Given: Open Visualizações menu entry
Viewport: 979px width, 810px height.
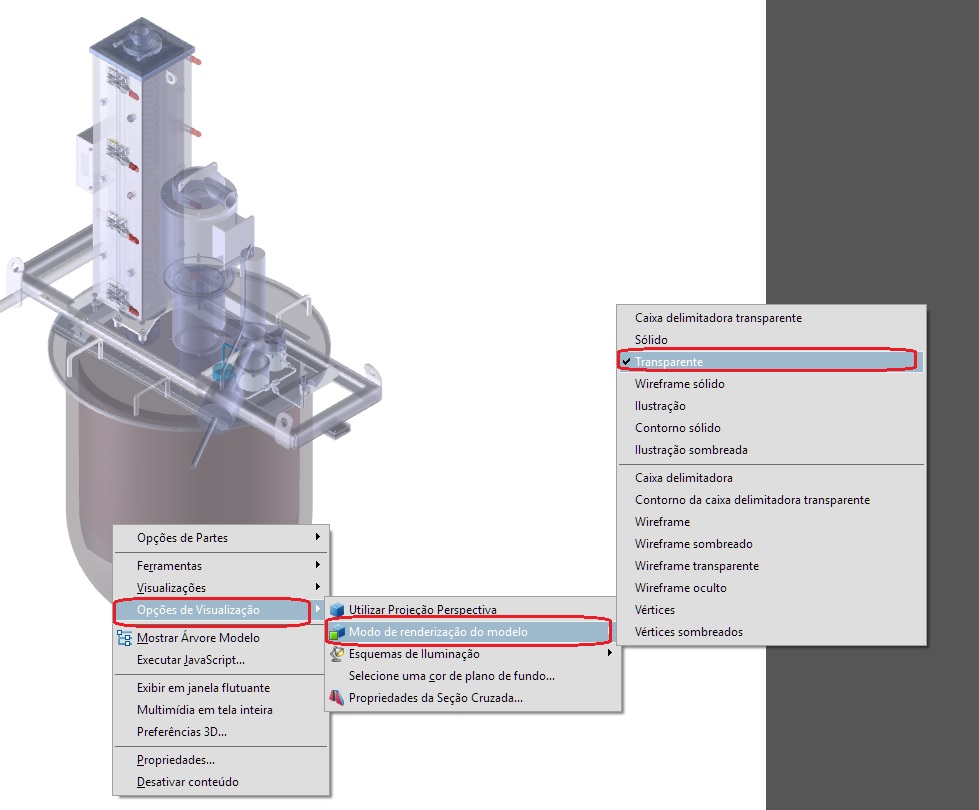Looking at the screenshot, I should 221,588.
